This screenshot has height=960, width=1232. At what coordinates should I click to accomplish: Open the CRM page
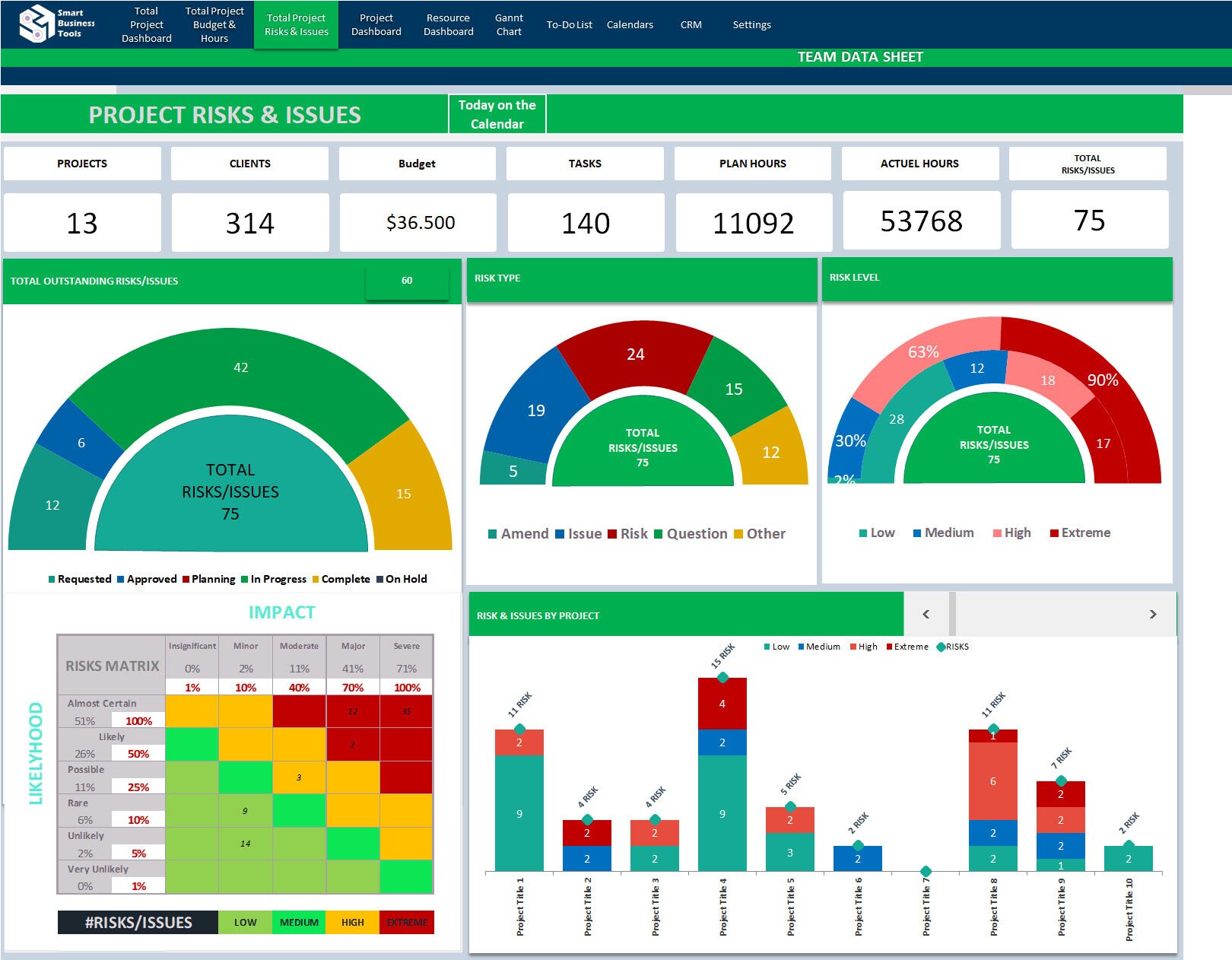pyautogui.click(x=691, y=24)
